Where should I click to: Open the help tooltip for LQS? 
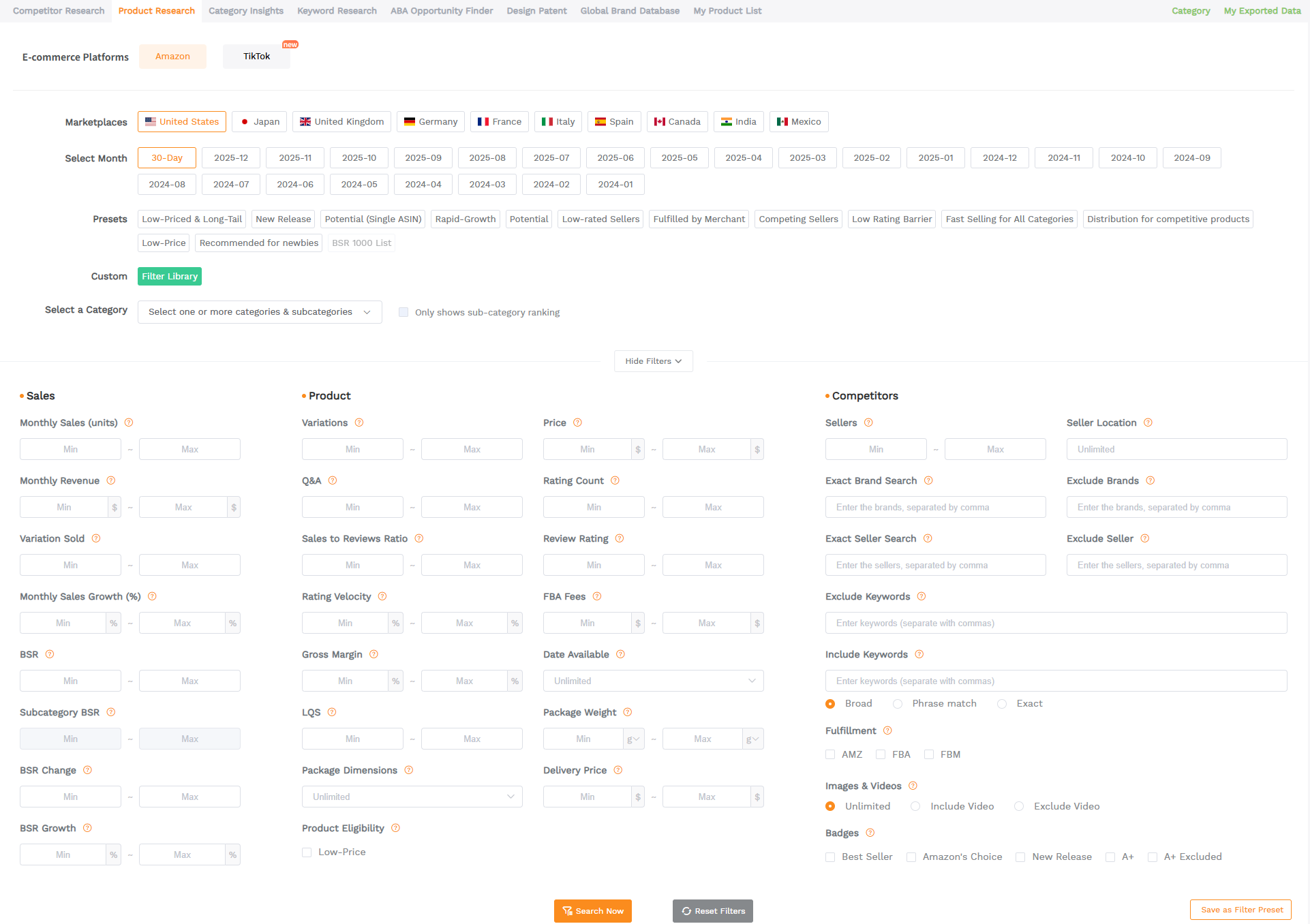333,712
